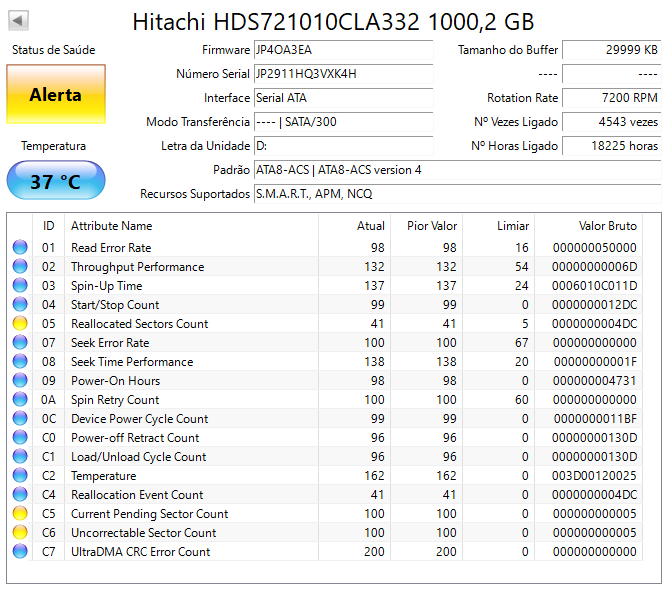Image resolution: width=668 pixels, height=590 pixels.
Task: Click the Firmware field showing JP4OA3EA
Action: (343, 50)
